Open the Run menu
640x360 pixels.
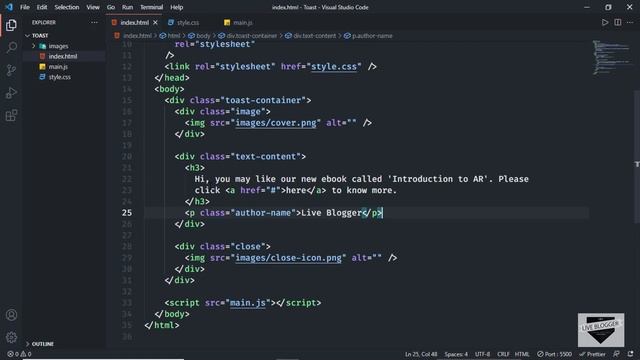(127, 7)
